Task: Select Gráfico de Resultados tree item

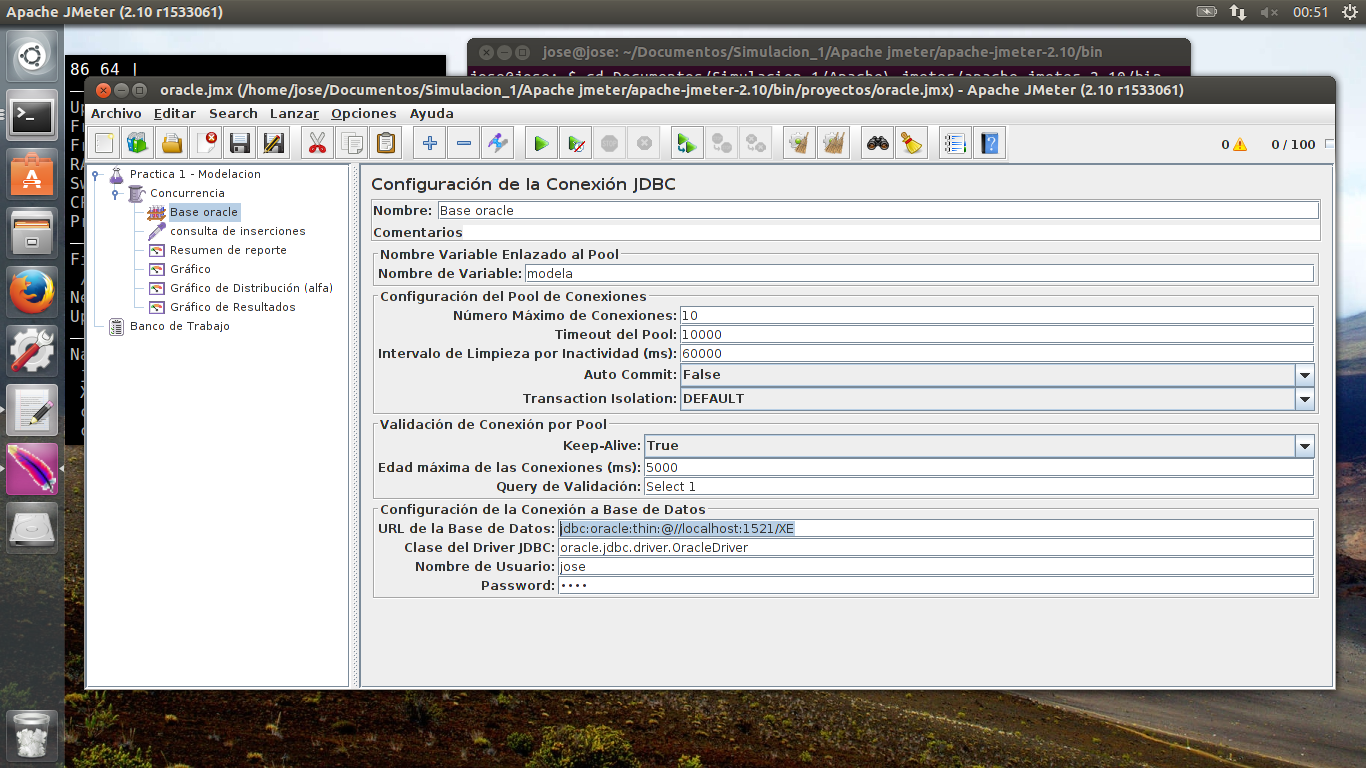Action: coord(233,307)
